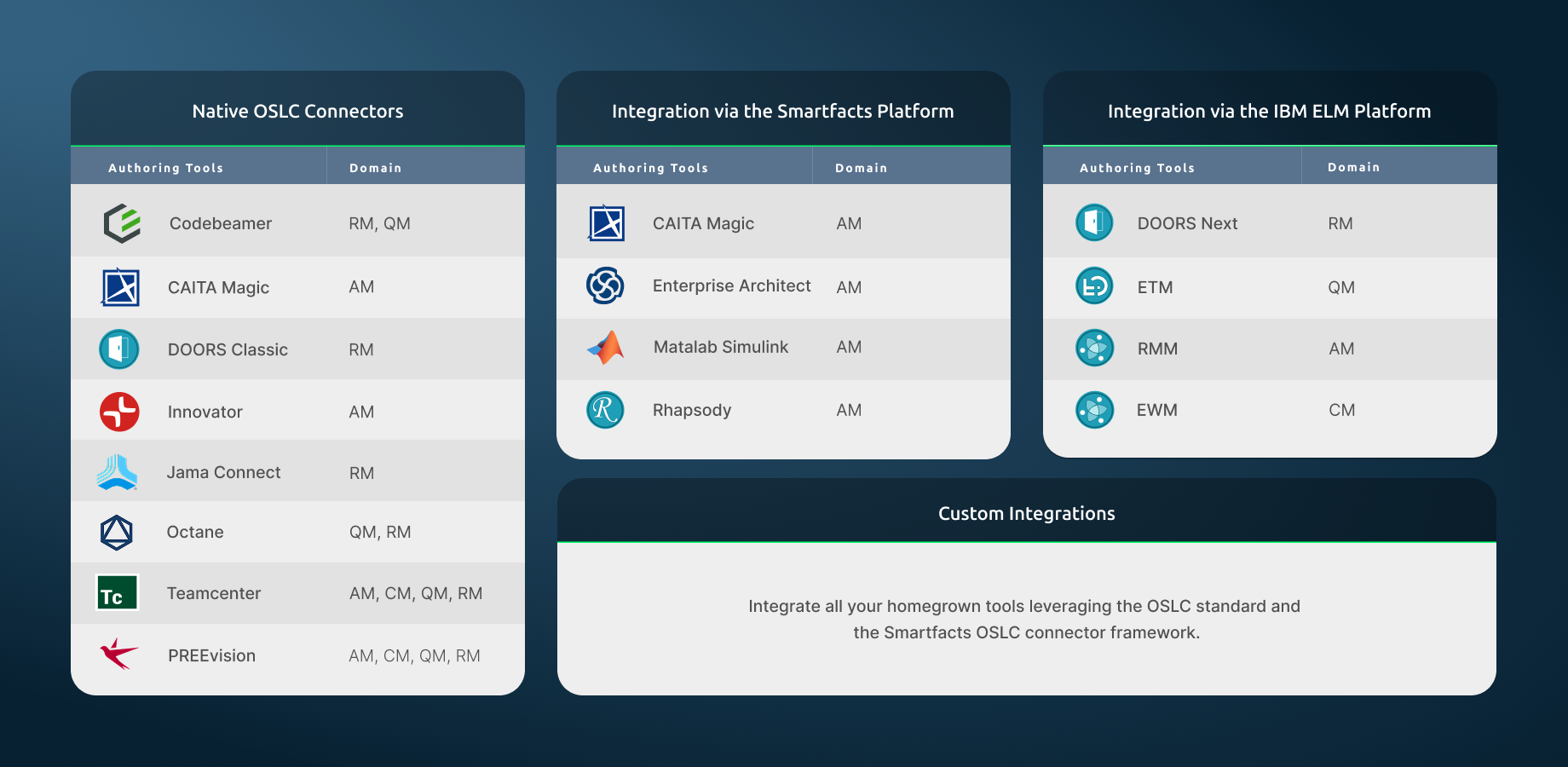Click the RM, QM domain for Codebeamer

(379, 223)
